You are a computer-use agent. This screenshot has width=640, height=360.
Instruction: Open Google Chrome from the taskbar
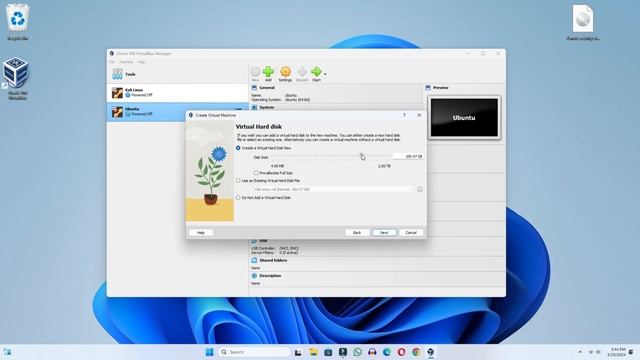pyautogui.click(x=416, y=352)
